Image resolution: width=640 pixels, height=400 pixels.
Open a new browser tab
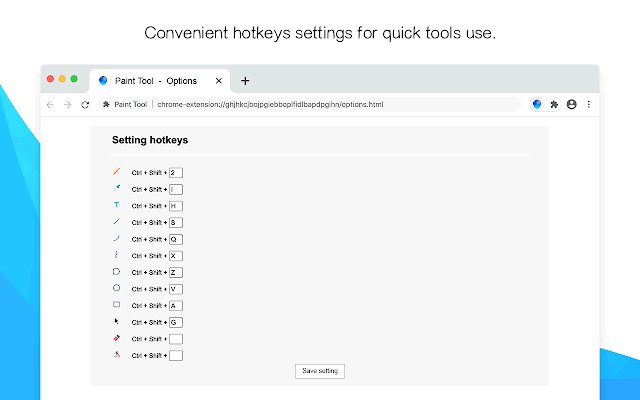pyautogui.click(x=245, y=80)
